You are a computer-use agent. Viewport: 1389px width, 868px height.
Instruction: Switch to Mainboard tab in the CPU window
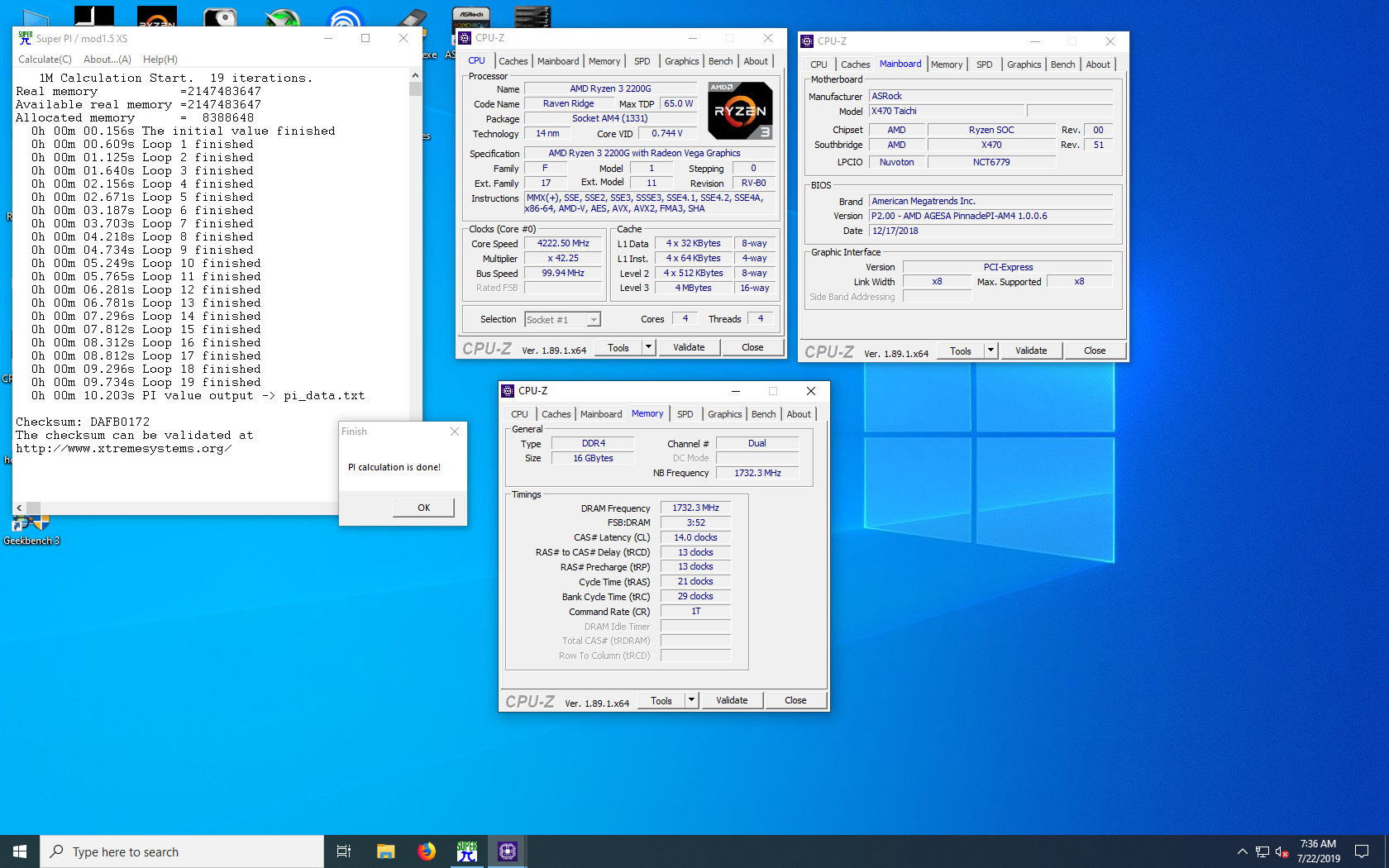point(558,61)
